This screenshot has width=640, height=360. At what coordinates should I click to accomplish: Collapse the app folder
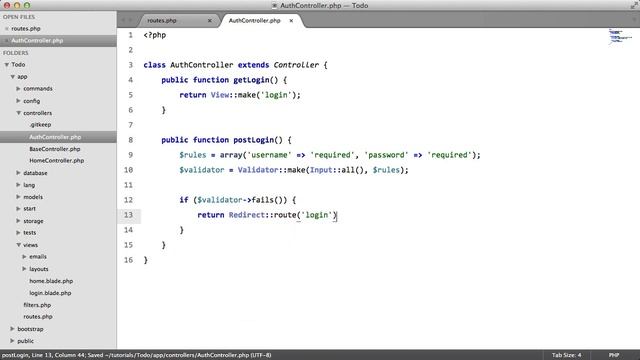click(13, 77)
